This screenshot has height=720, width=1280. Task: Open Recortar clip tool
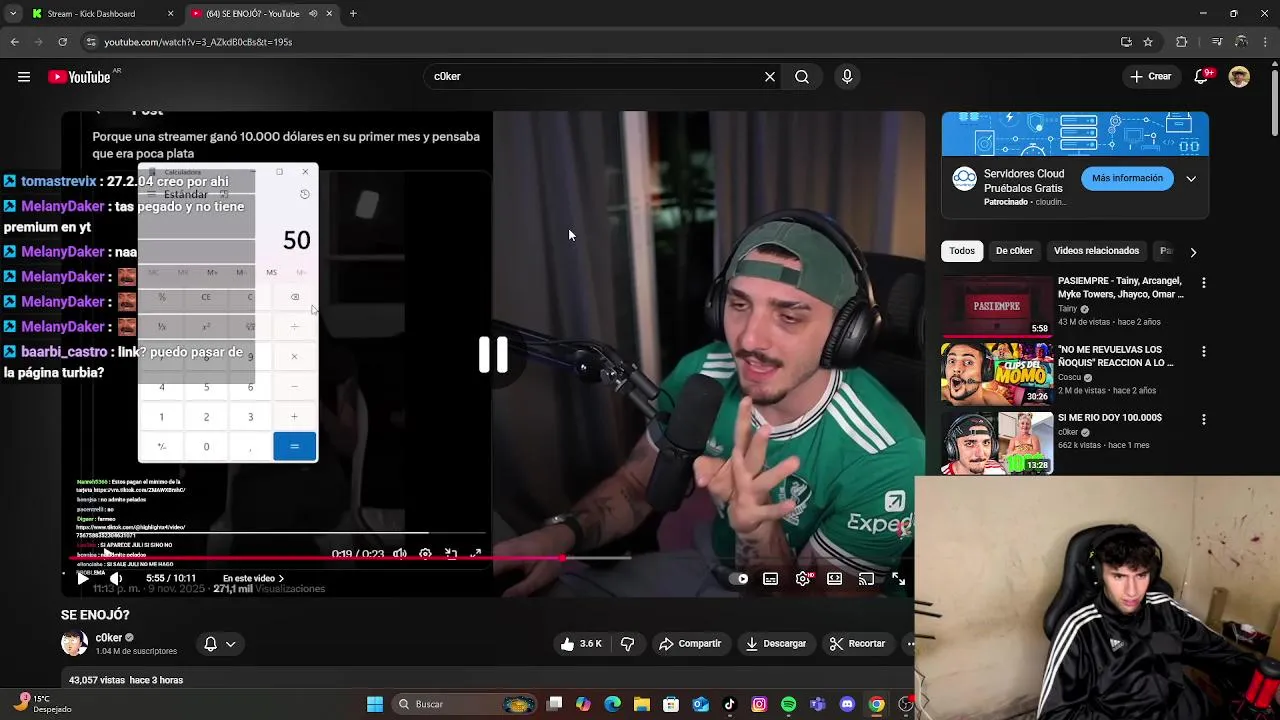(x=858, y=644)
